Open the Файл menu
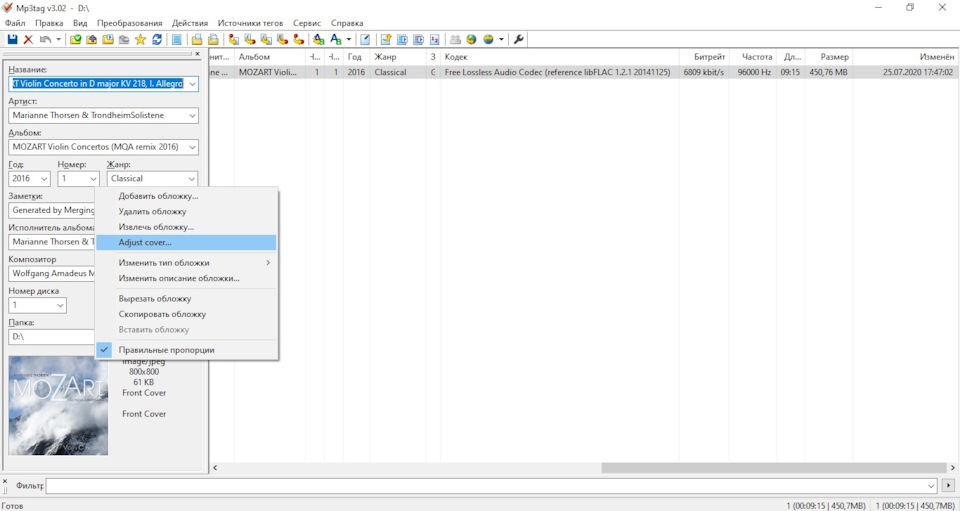Viewport: 960px width, 511px height. click(x=15, y=23)
